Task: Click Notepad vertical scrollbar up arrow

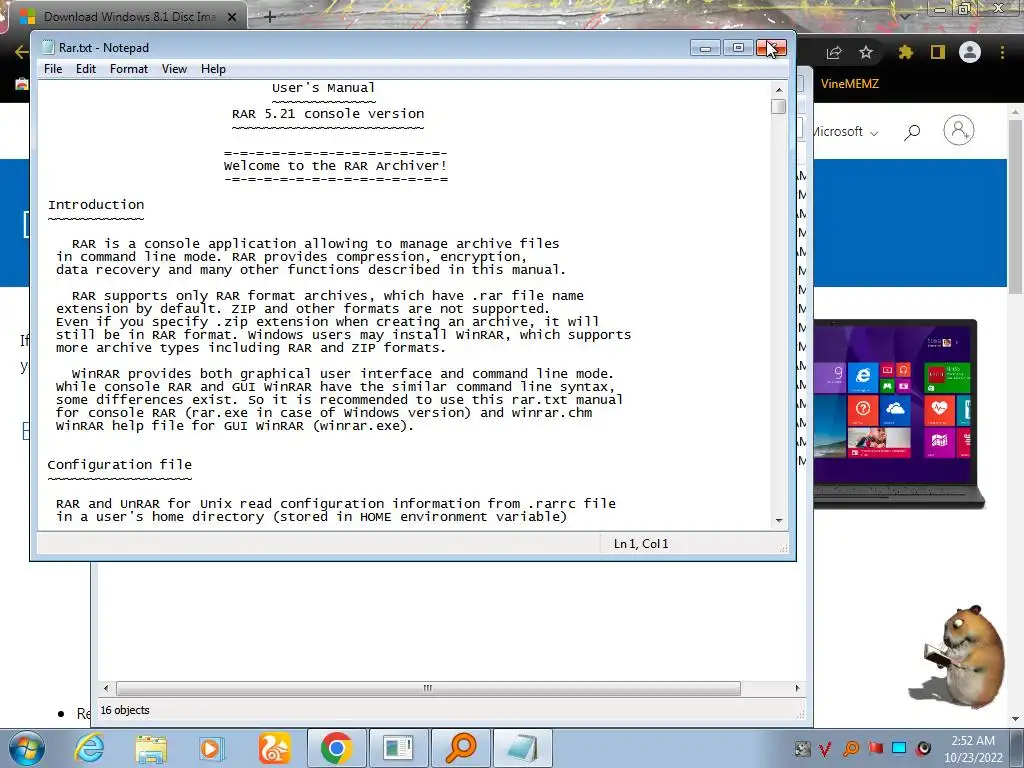Action: pos(778,89)
